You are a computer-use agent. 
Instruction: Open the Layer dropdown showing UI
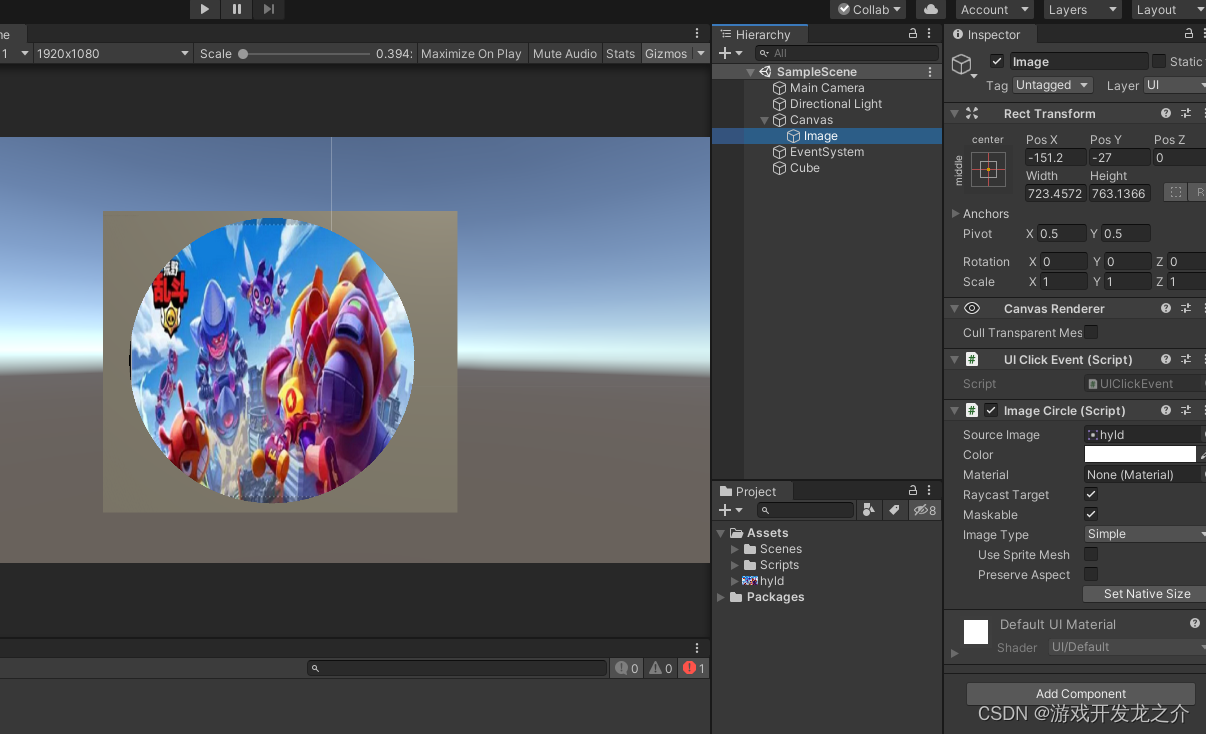tap(1174, 85)
